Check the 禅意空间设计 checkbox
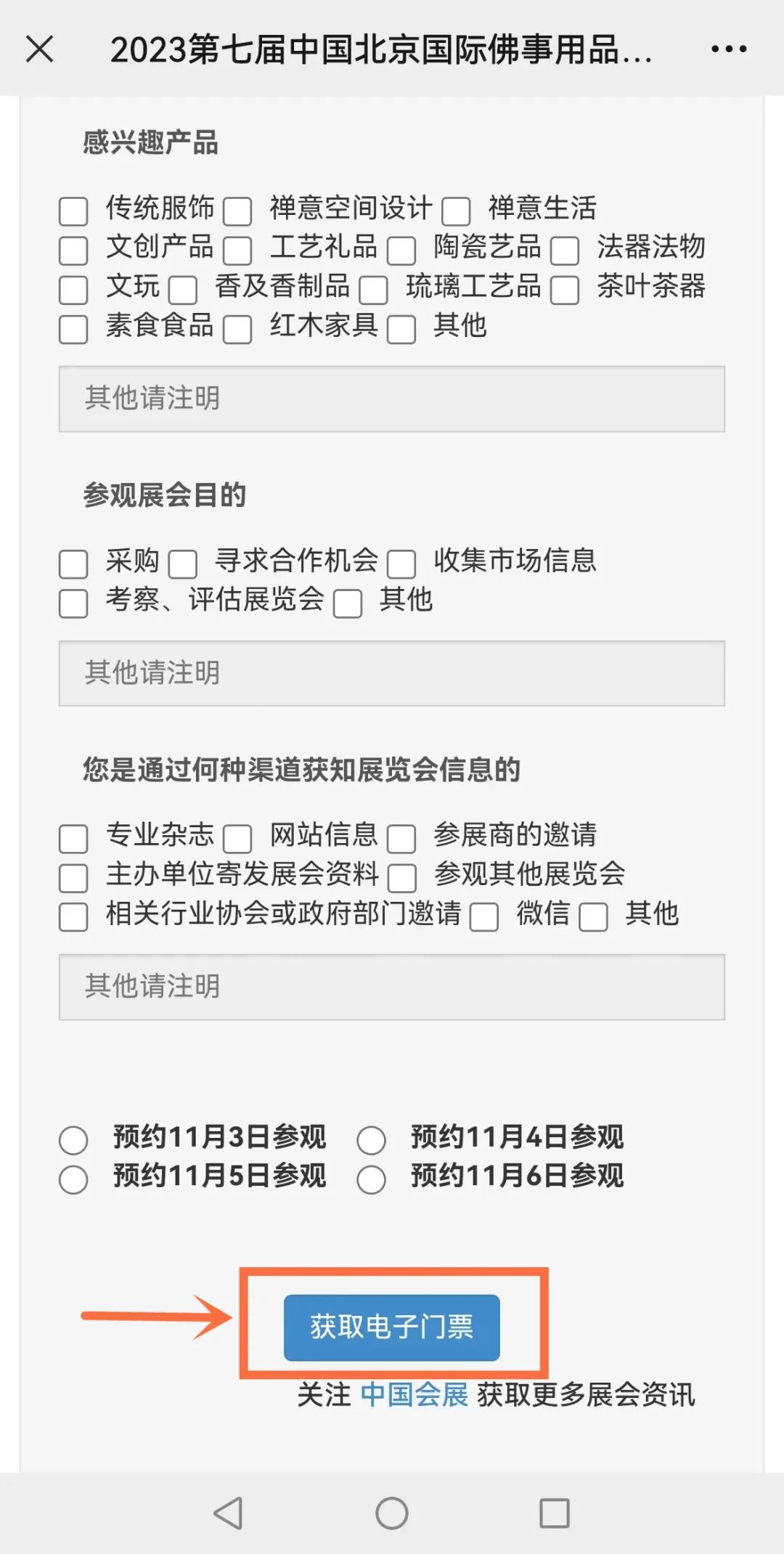This screenshot has width=784, height=1554. click(237, 211)
